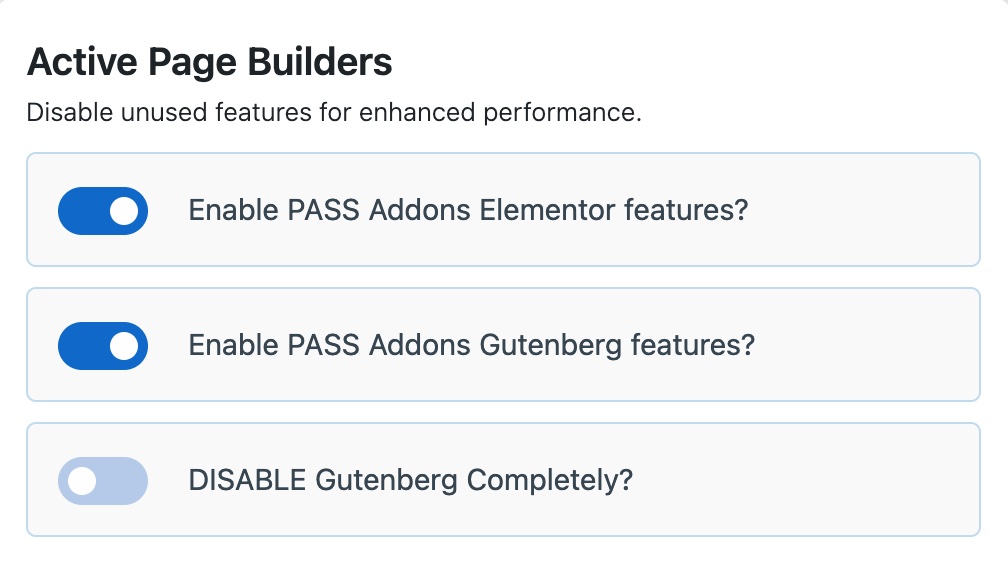Click the "DISABLE Gutenberg Completely?" label text
Screen dimensions: 1008x572
[x=410, y=480]
